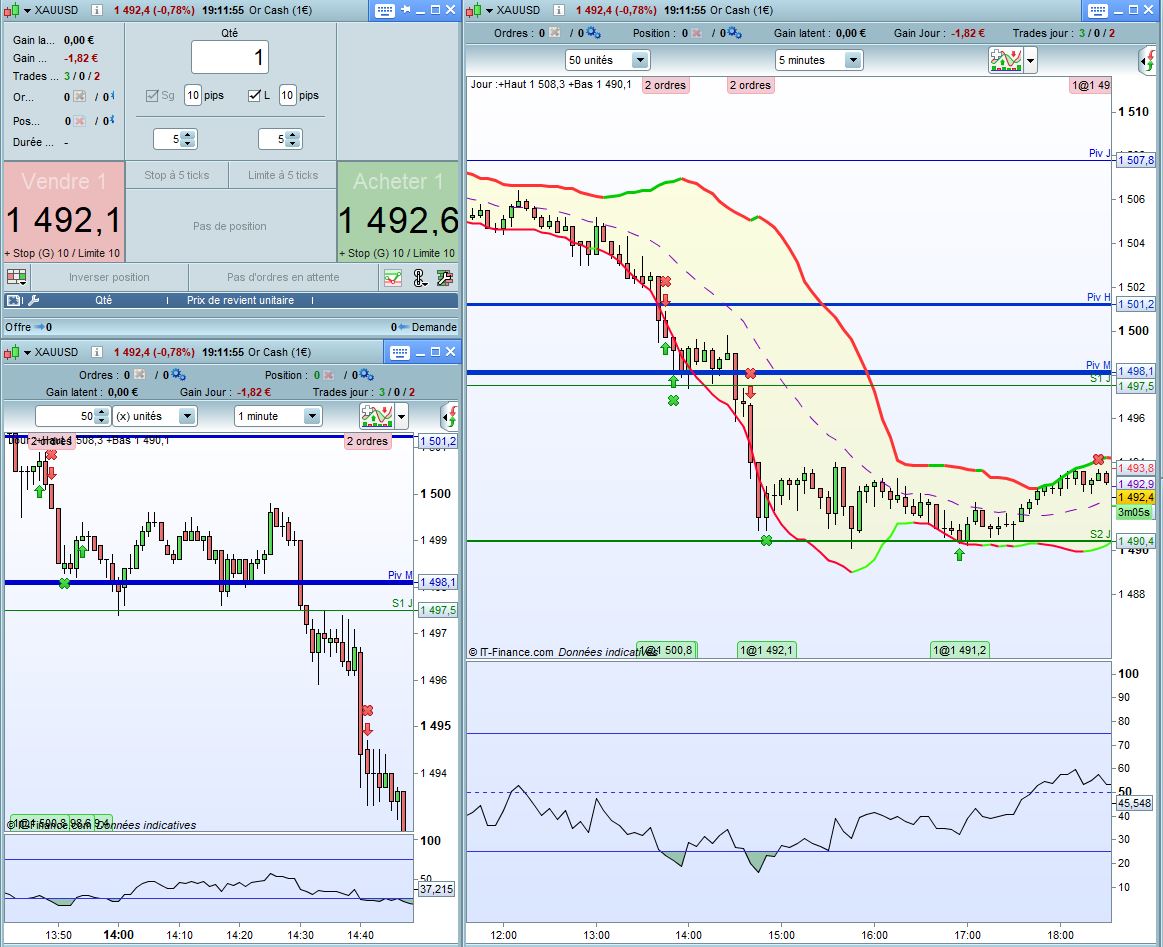
Task: Open Position gear settings in 5 minutes chart
Action: [x=734, y=33]
